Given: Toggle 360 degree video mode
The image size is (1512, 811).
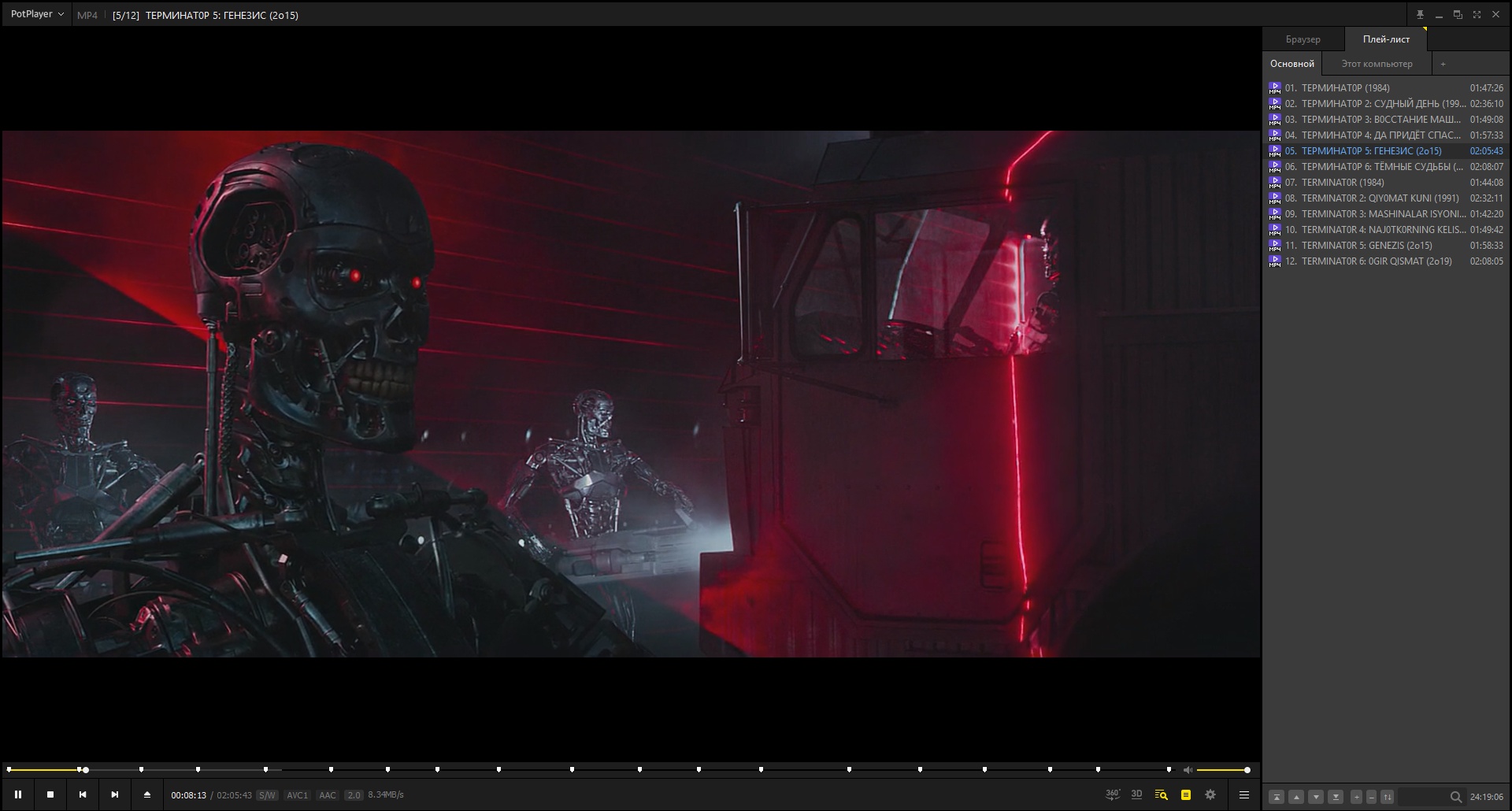Looking at the screenshot, I should (1113, 794).
